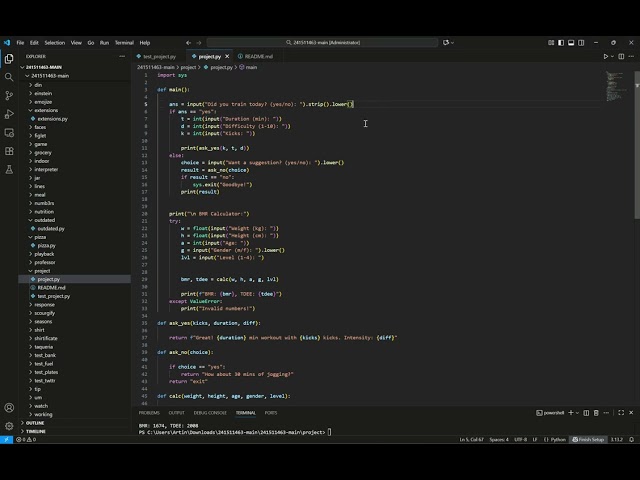
Task: Open the File menu
Action: [20, 42]
